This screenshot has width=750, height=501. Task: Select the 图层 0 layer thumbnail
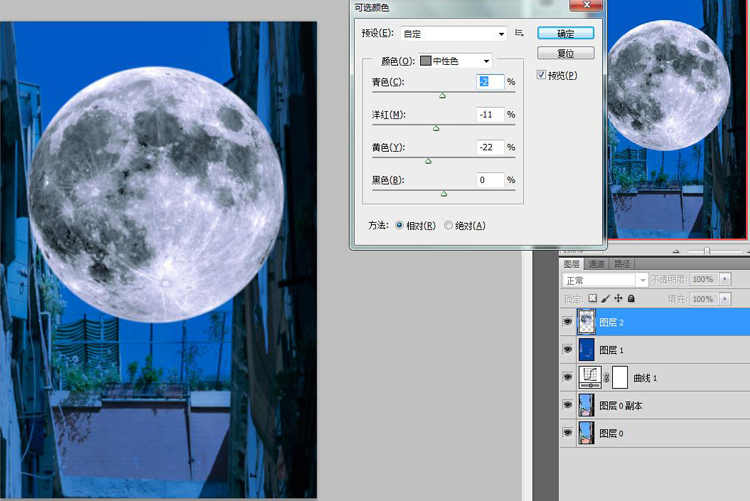click(x=586, y=433)
